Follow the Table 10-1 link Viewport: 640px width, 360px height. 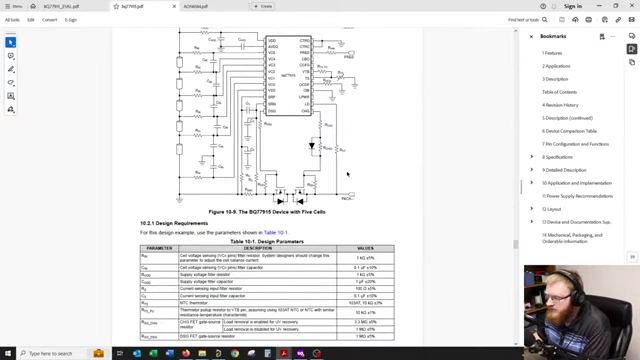[x=276, y=232]
